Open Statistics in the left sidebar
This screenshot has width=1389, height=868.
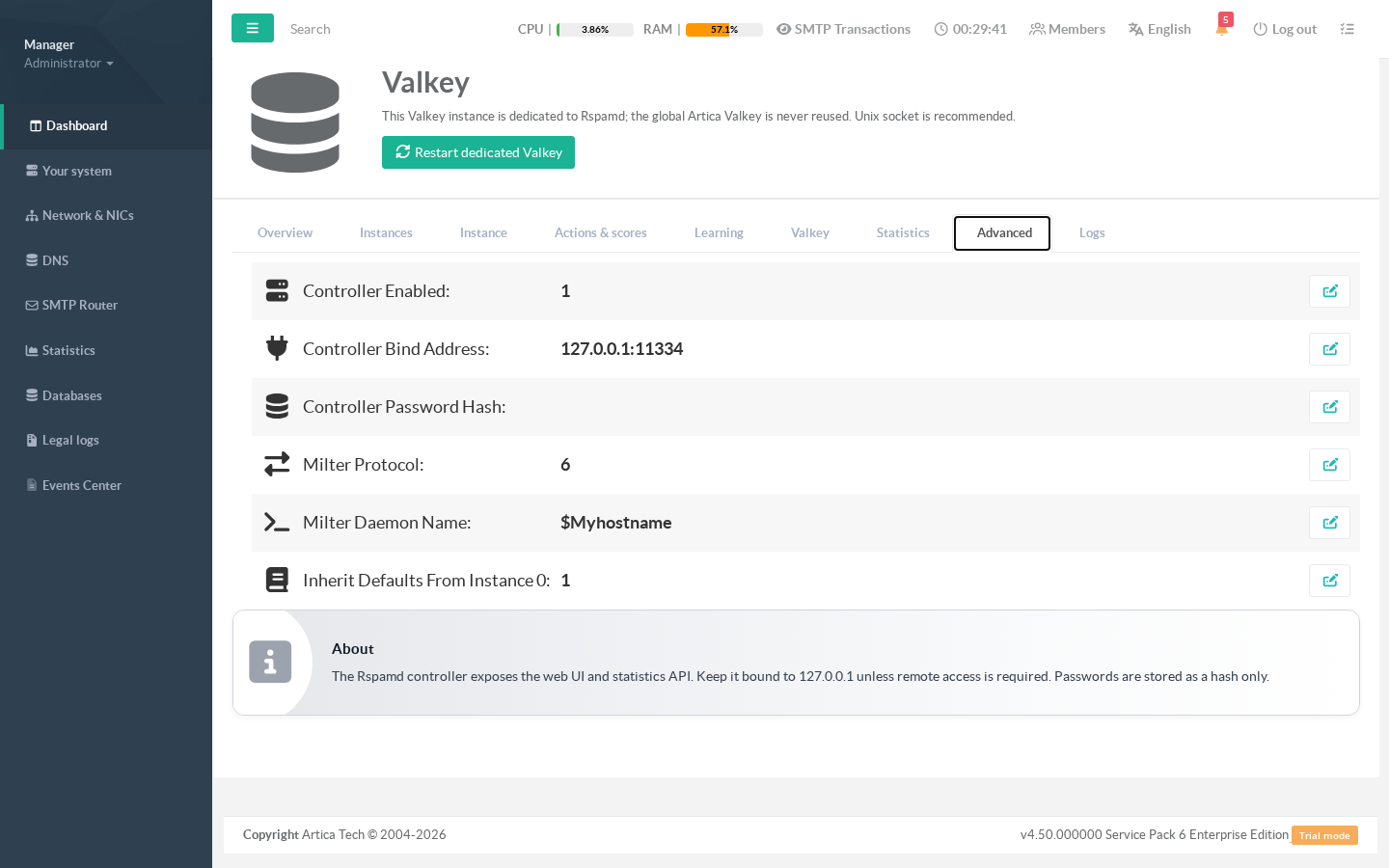coord(106,351)
